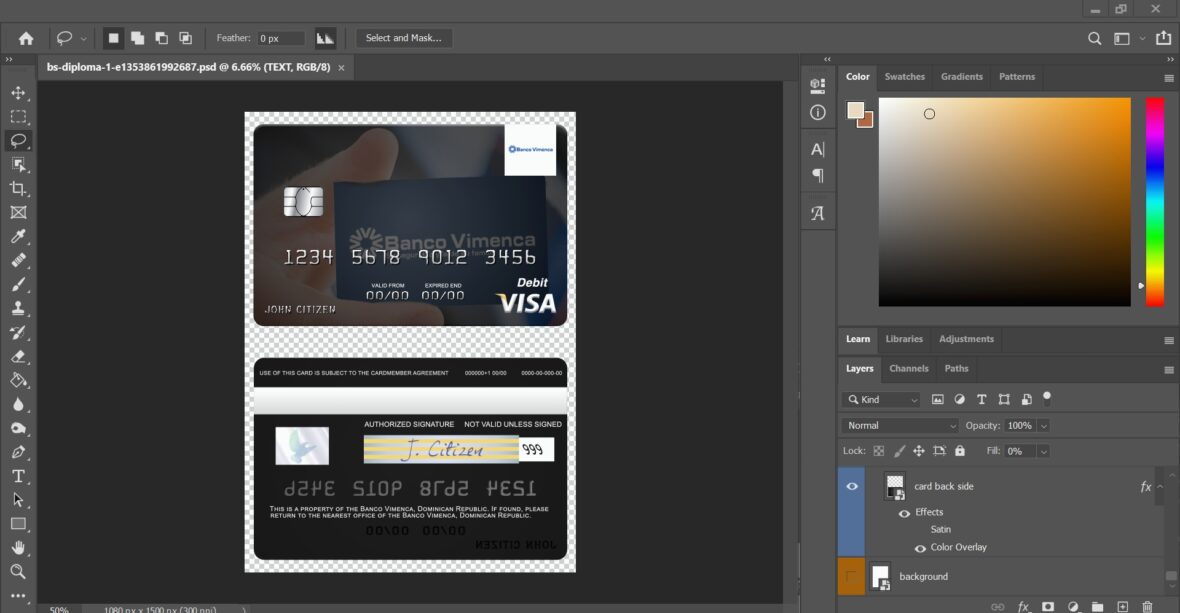The height and width of the screenshot is (613, 1180).
Task: Select the Paint Bucket tool
Action: (x=18, y=381)
